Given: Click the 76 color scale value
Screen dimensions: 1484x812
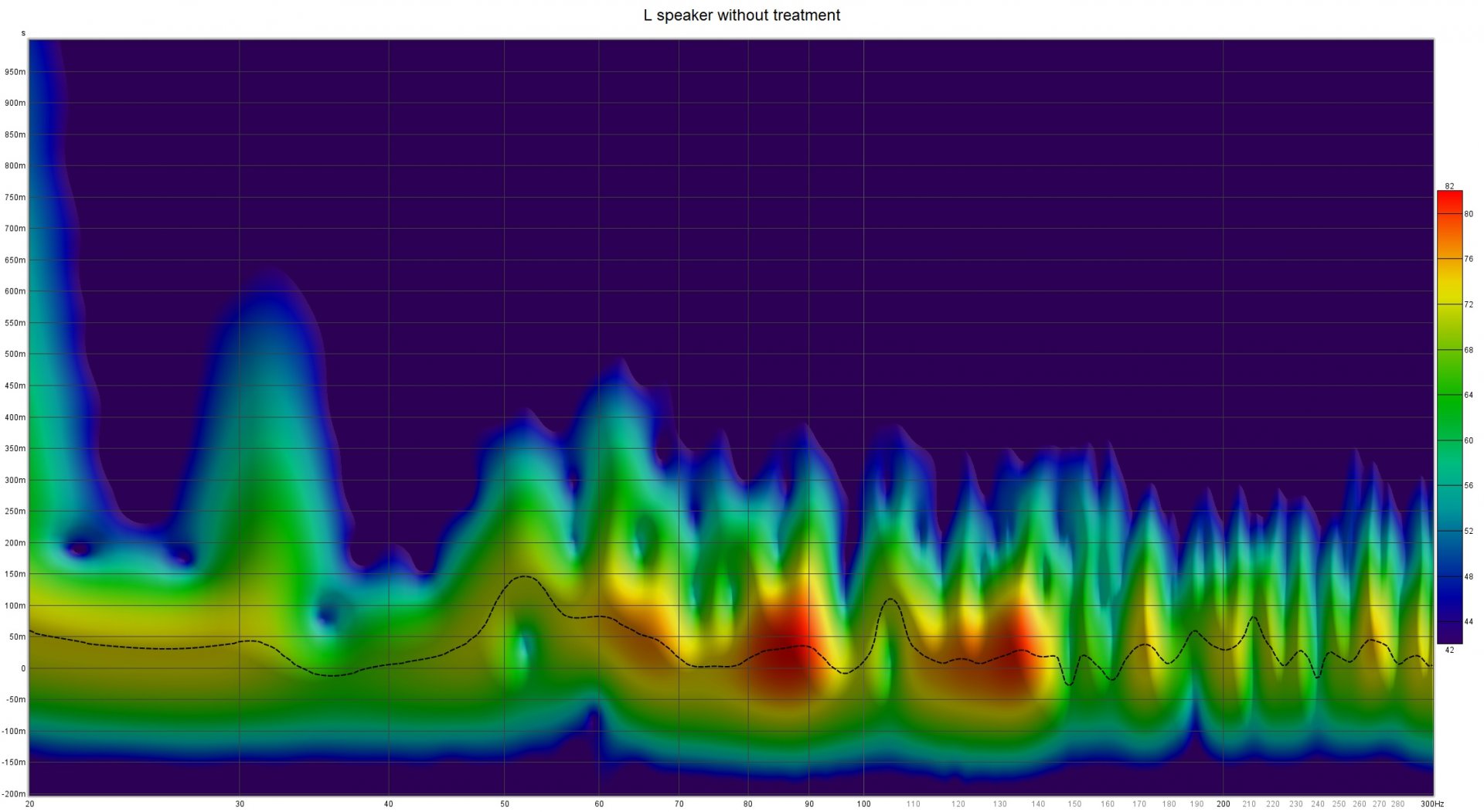Looking at the screenshot, I should point(1469,260).
